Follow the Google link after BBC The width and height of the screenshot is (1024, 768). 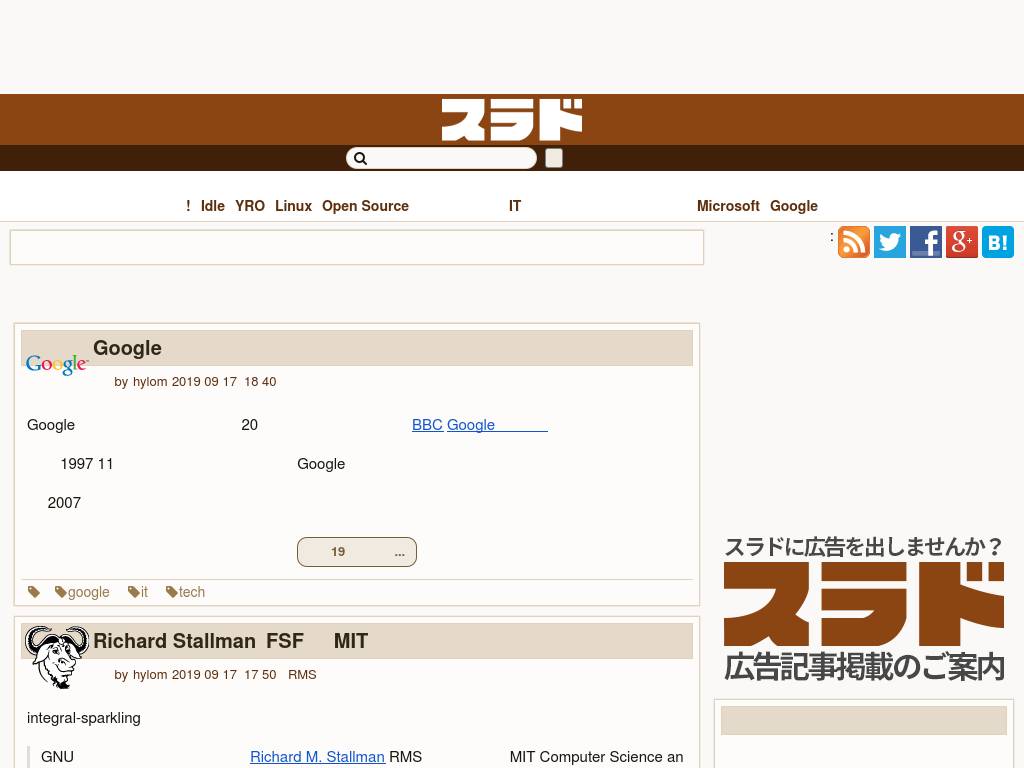coord(497,425)
